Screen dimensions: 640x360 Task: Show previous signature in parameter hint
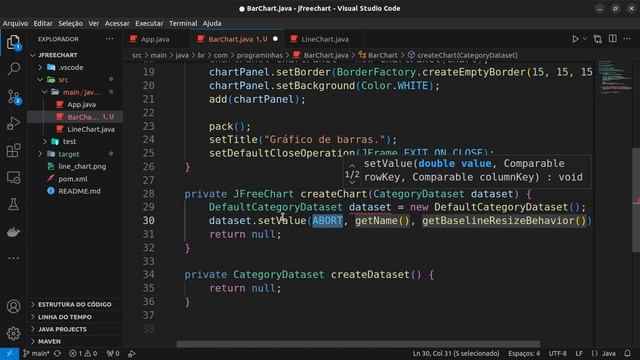pos(352,165)
